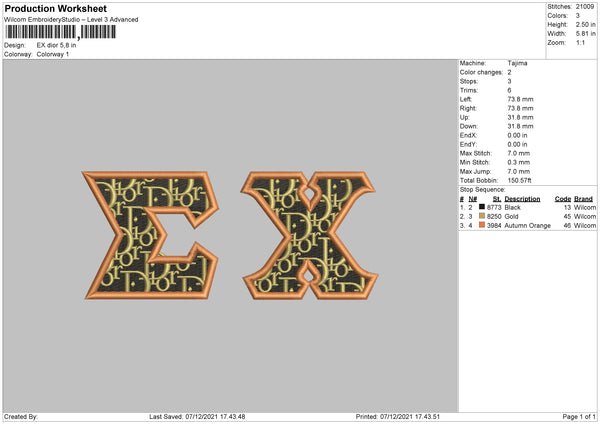600x424 pixels.
Task: Click the EndY value 0.00 in
Action: pyautogui.click(x=517, y=145)
